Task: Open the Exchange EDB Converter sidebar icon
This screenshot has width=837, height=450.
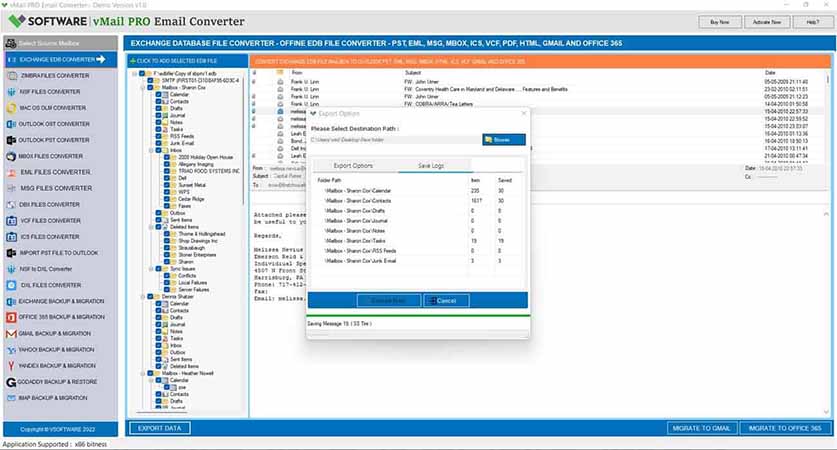Action: pyautogui.click(x=12, y=59)
